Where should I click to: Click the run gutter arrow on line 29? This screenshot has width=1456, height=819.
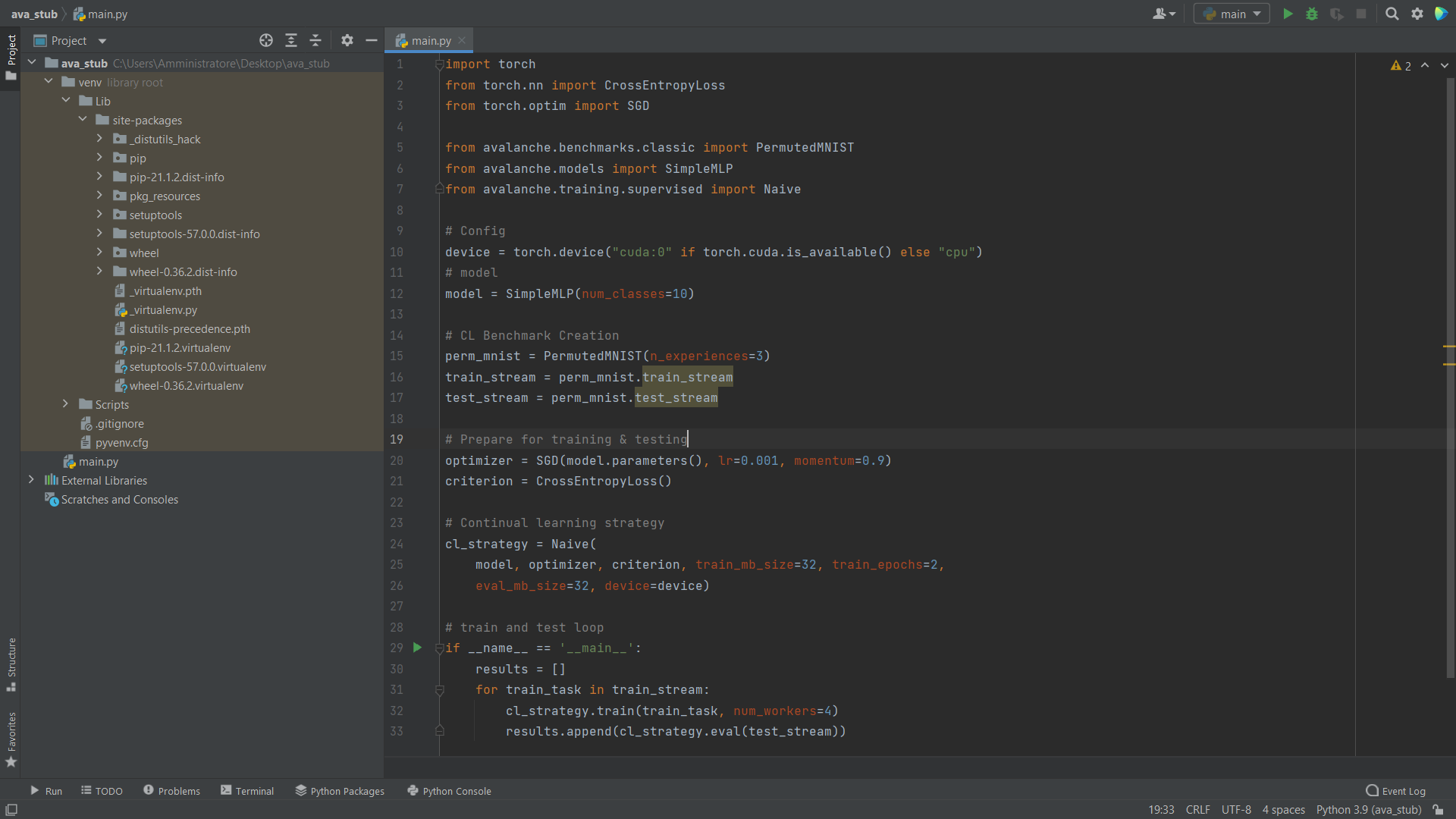416,648
